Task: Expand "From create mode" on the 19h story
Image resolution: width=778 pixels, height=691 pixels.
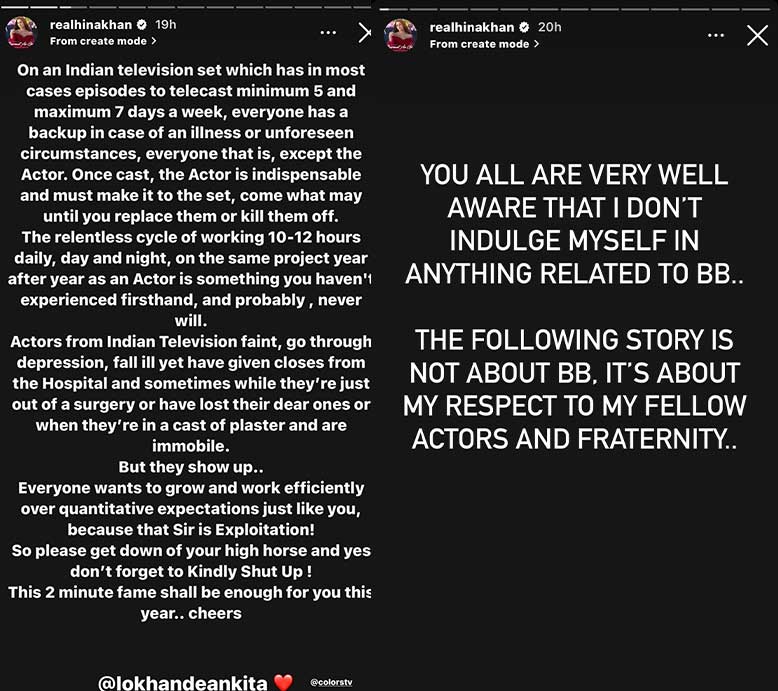Action: click(103, 41)
